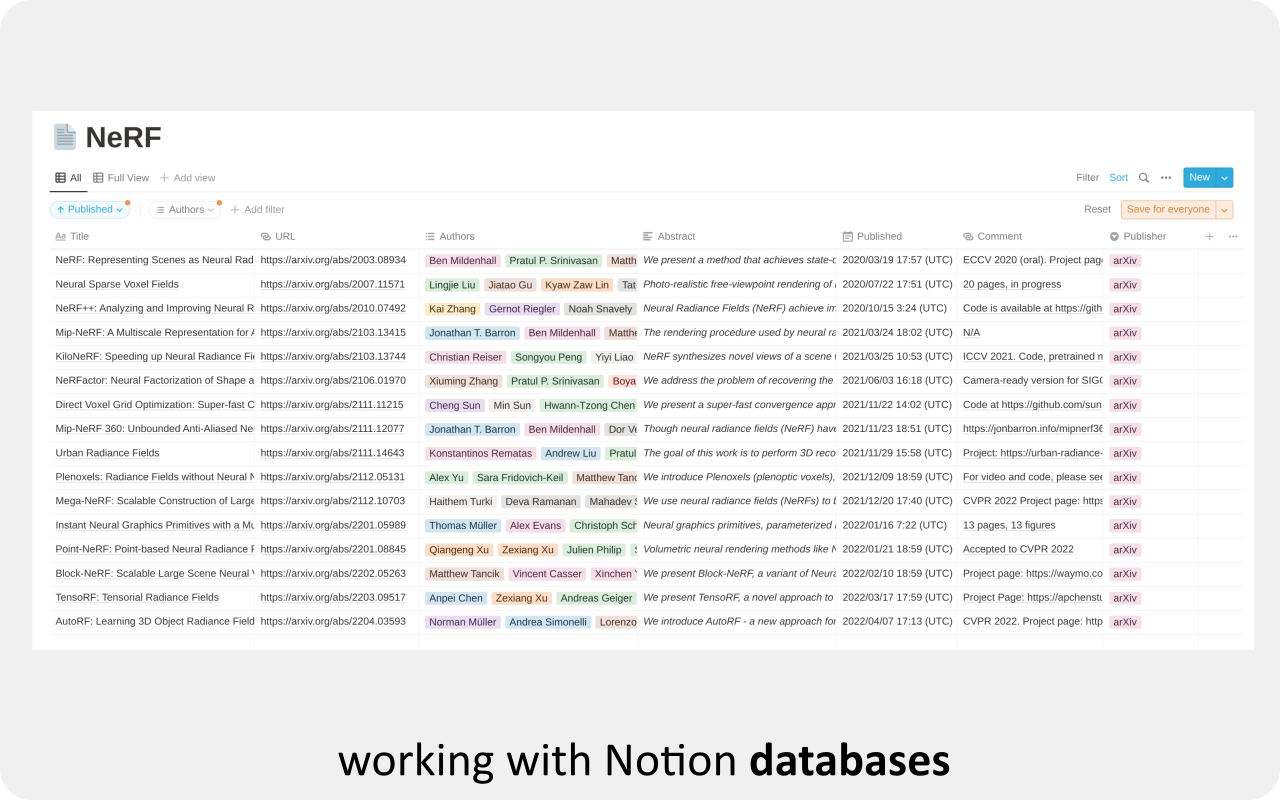Open the Authors filter dropdown pill
The width and height of the screenshot is (1280, 800).
pos(185,209)
